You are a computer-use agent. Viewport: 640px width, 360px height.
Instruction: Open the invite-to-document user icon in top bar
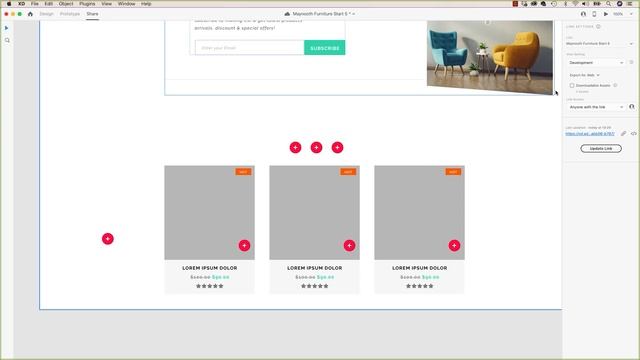coord(583,14)
